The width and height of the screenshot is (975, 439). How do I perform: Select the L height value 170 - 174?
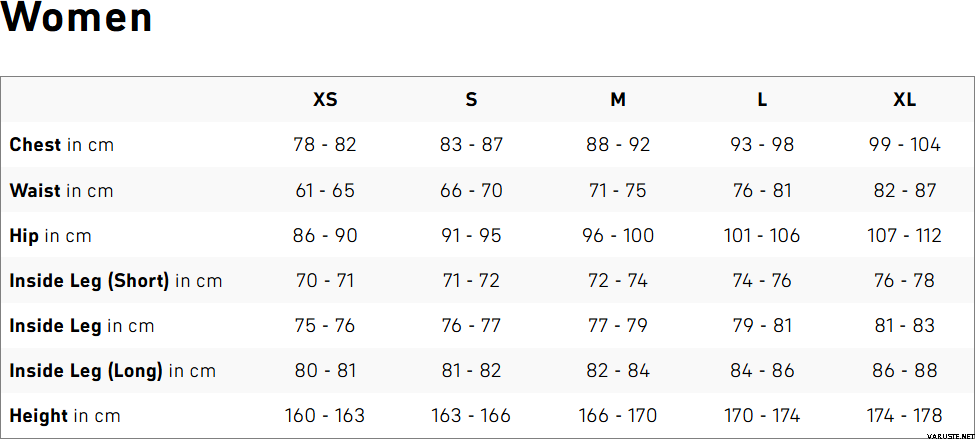pyautogui.click(x=762, y=416)
